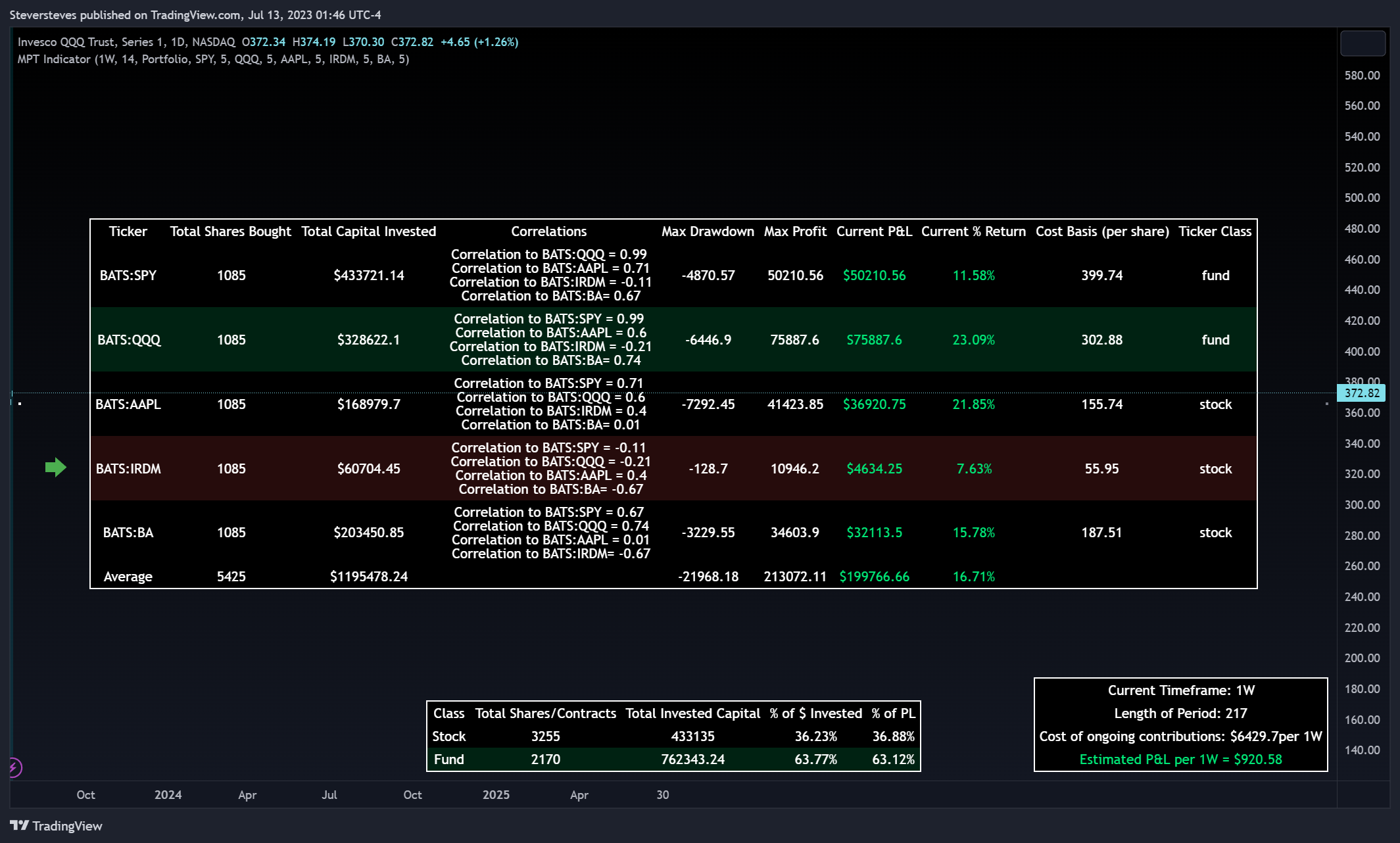This screenshot has width=1400, height=843.
Task: Click IRDM current P&L $4634.25
Action: click(x=875, y=469)
